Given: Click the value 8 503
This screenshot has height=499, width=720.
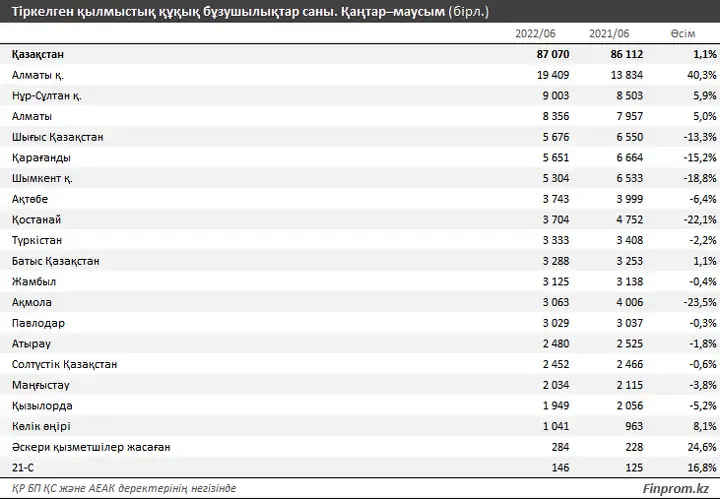Looking at the screenshot, I should coord(630,95).
